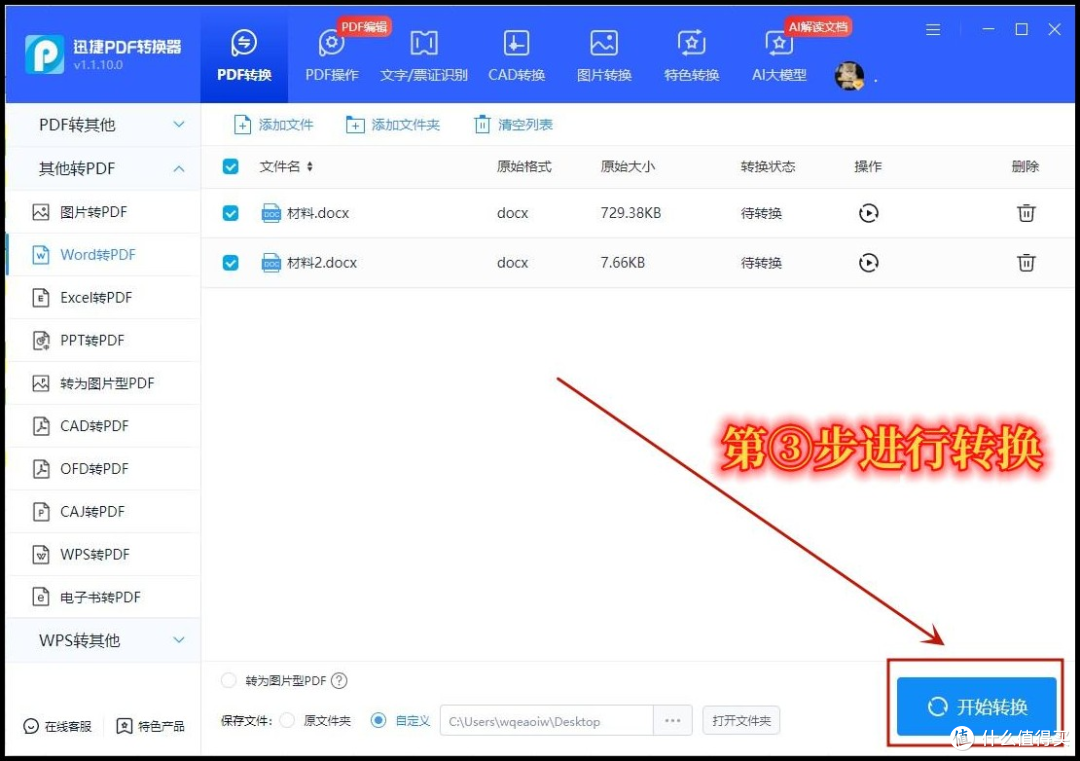This screenshot has height=761, width=1080.
Task: Open the 图片转换 tab
Action: [x=604, y=56]
